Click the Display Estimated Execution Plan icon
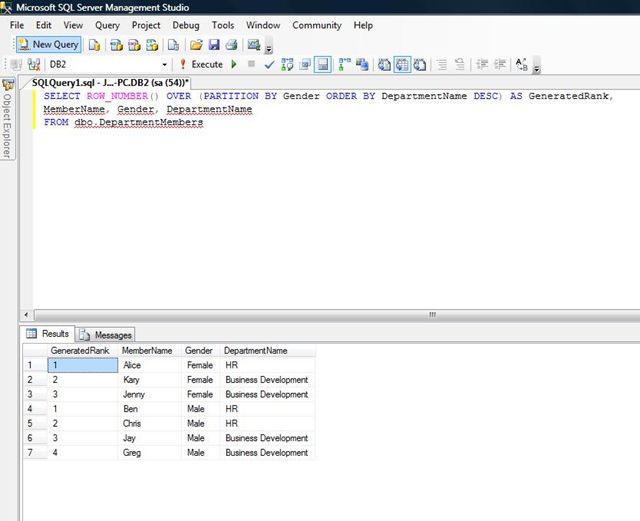640x521 pixels. (287, 65)
